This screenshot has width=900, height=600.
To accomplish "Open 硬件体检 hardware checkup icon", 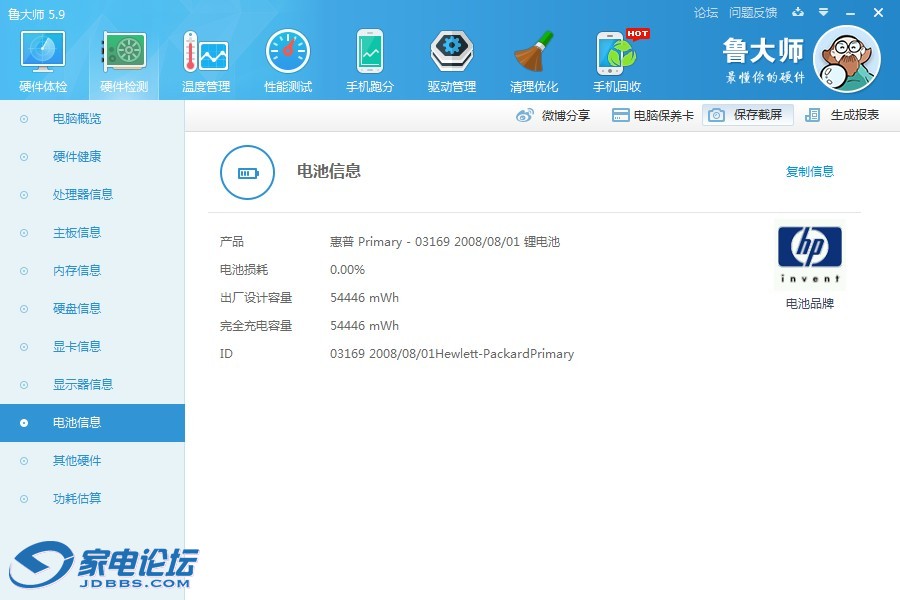I will (x=43, y=60).
